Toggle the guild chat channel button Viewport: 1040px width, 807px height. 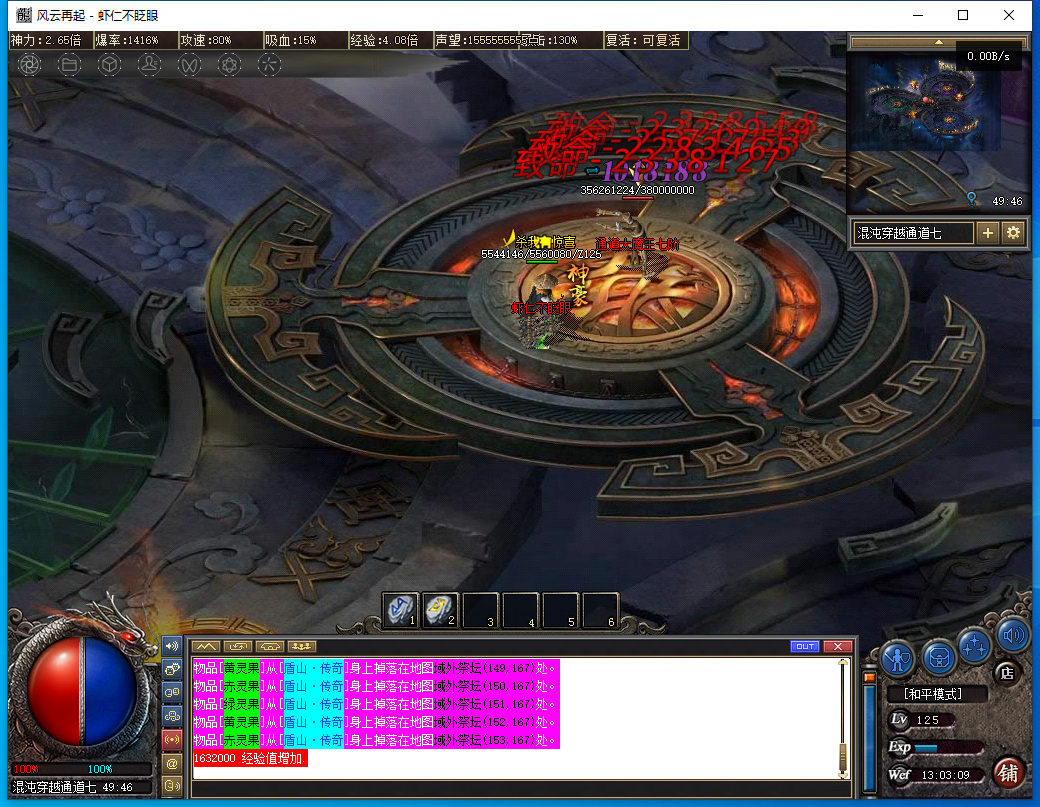pyautogui.click(x=172, y=715)
